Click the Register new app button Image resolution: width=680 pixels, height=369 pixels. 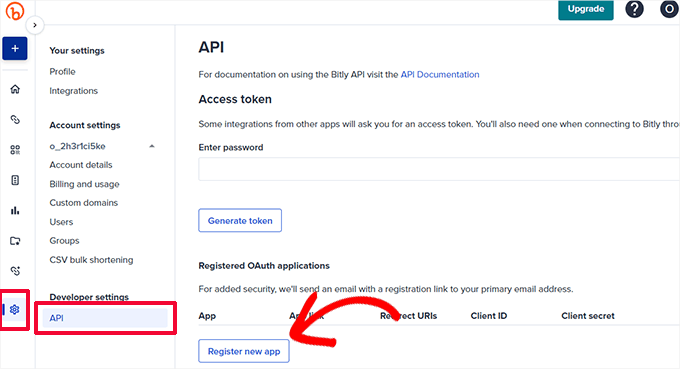point(244,351)
